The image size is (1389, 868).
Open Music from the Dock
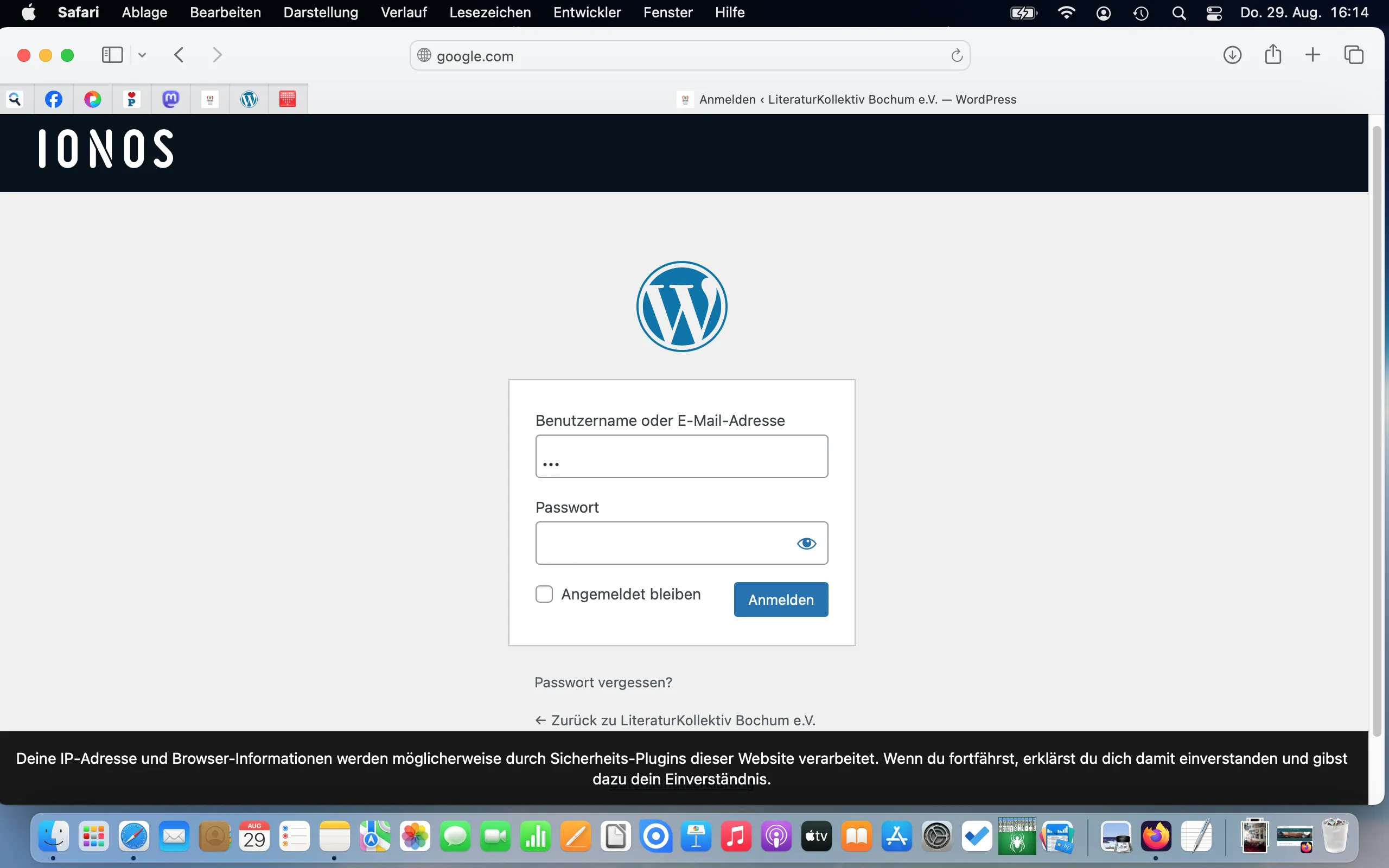click(x=736, y=837)
